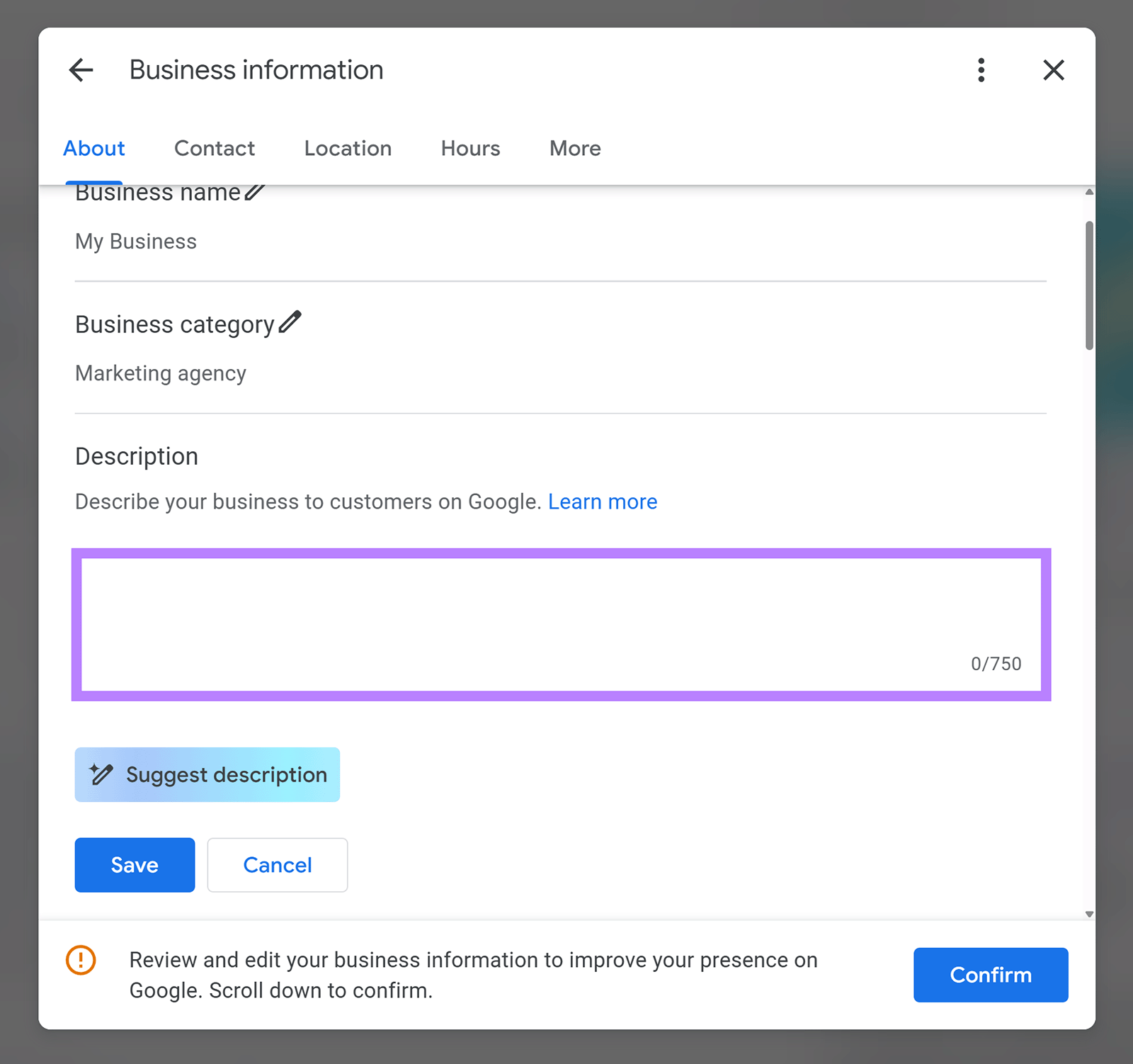The height and width of the screenshot is (1064, 1133).
Task: Open the Hours tab
Action: (x=469, y=149)
